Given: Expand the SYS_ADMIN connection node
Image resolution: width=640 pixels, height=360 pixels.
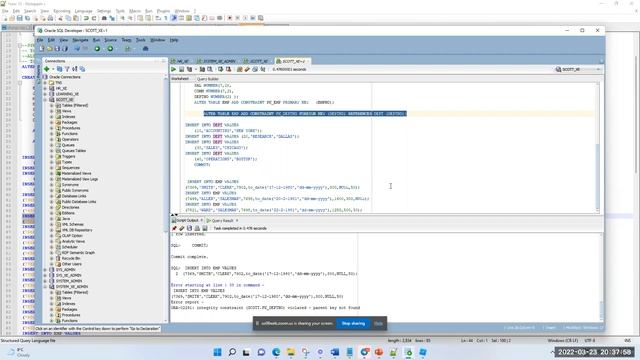Looking at the screenshot, I should click(x=45, y=270).
